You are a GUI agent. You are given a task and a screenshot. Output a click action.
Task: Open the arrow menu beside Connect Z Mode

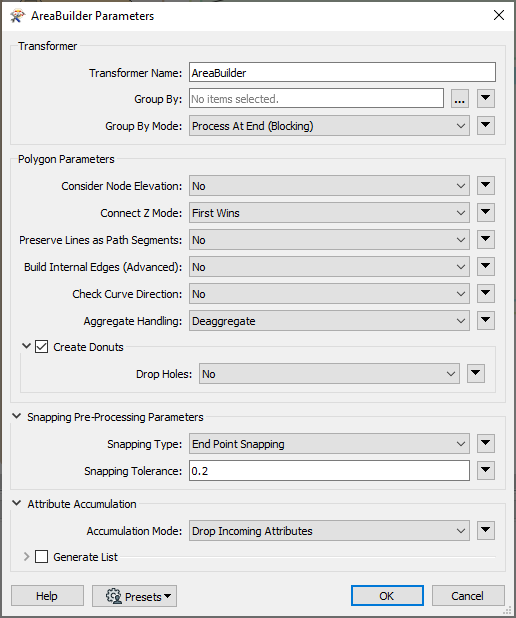(x=486, y=213)
